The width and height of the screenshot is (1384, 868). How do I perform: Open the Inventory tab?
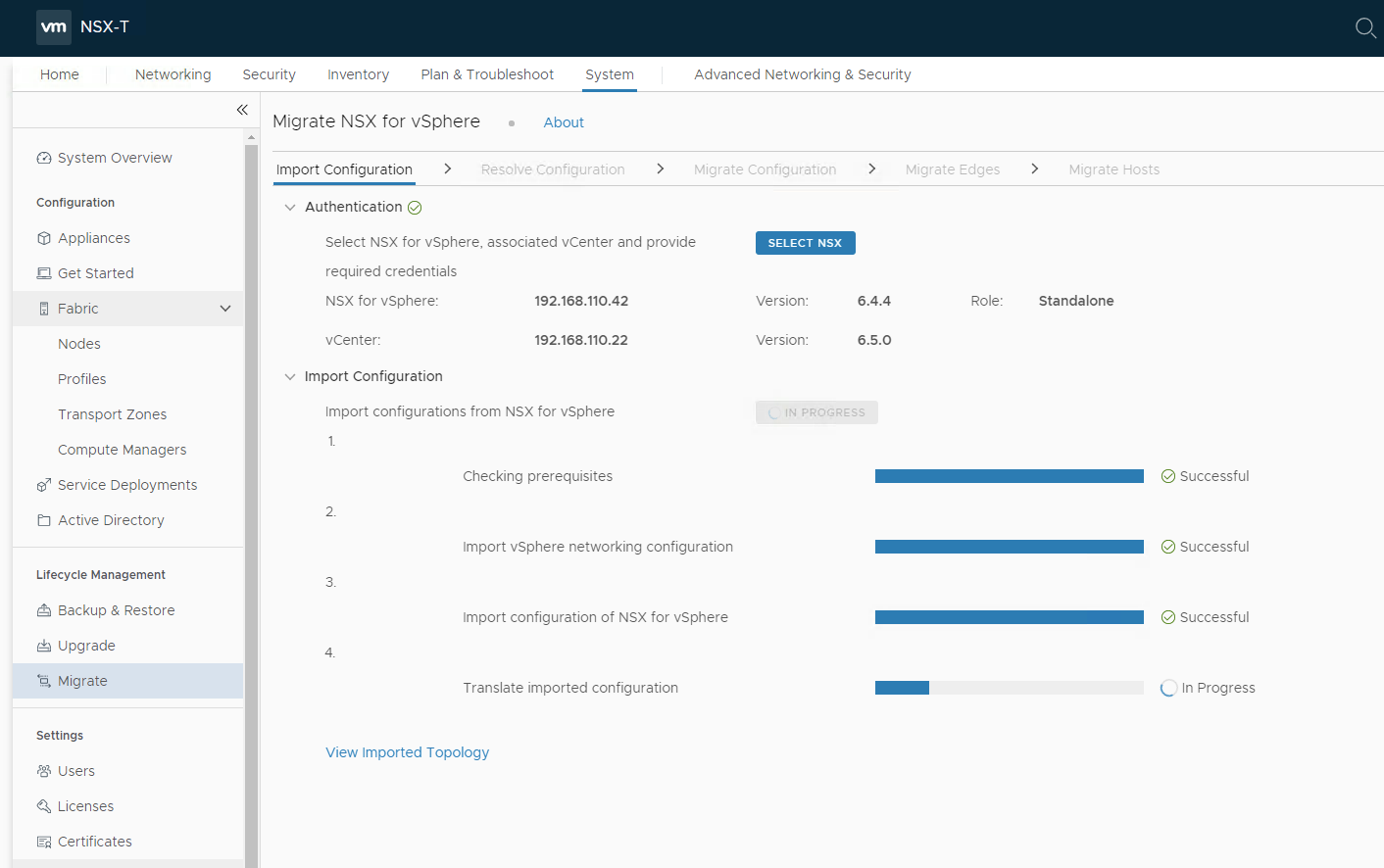point(359,74)
